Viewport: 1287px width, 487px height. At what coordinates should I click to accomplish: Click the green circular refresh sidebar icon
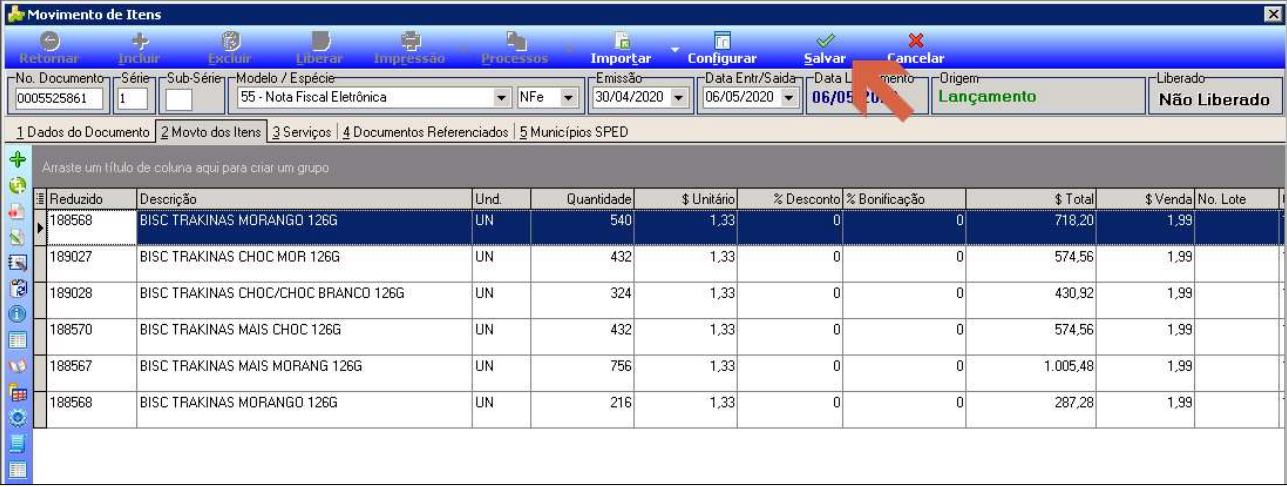17,185
